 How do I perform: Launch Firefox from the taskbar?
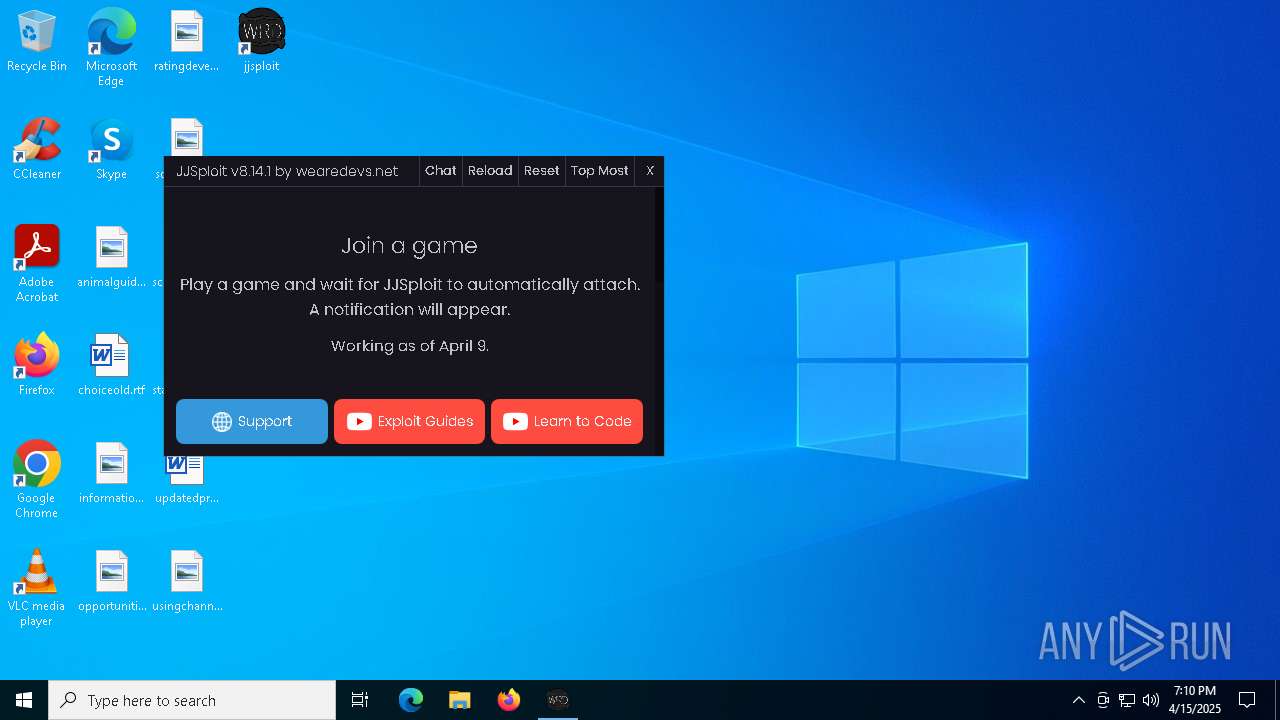click(509, 700)
